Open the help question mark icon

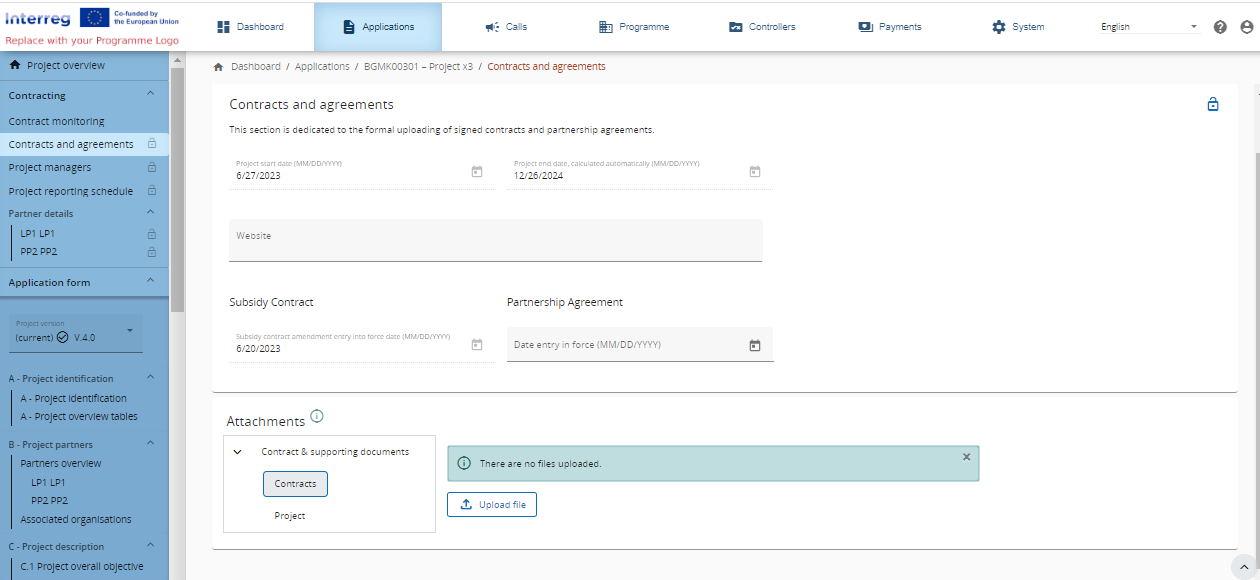click(1220, 27)
